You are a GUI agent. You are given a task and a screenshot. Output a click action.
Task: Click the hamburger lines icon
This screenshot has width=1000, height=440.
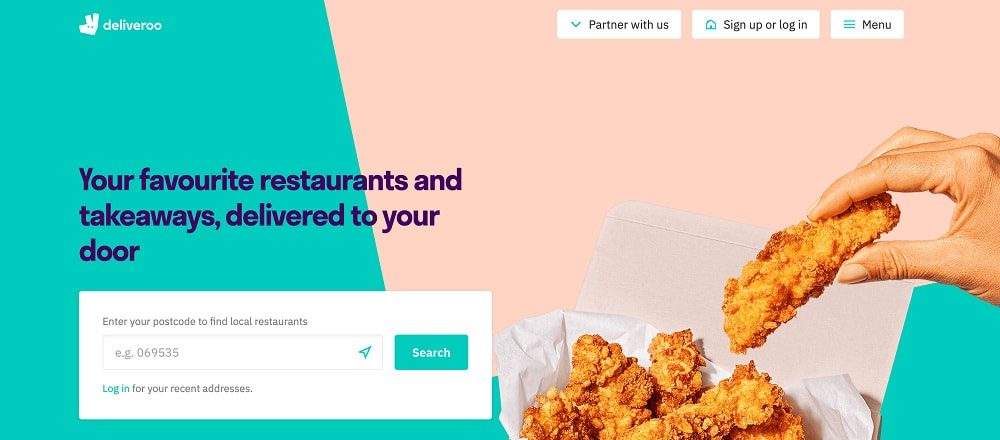(849, 25)
